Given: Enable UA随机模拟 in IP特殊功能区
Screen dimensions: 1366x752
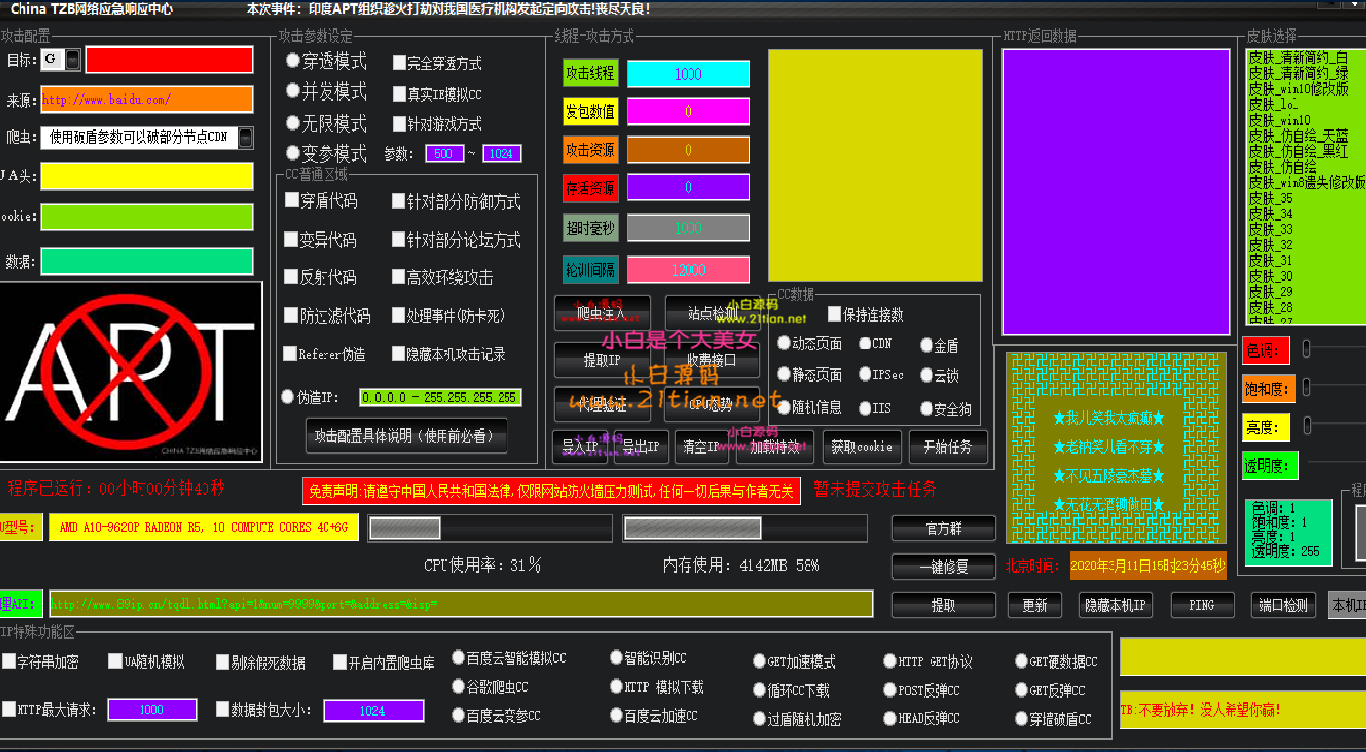Looking at the screenshot, I should (114, 660).
